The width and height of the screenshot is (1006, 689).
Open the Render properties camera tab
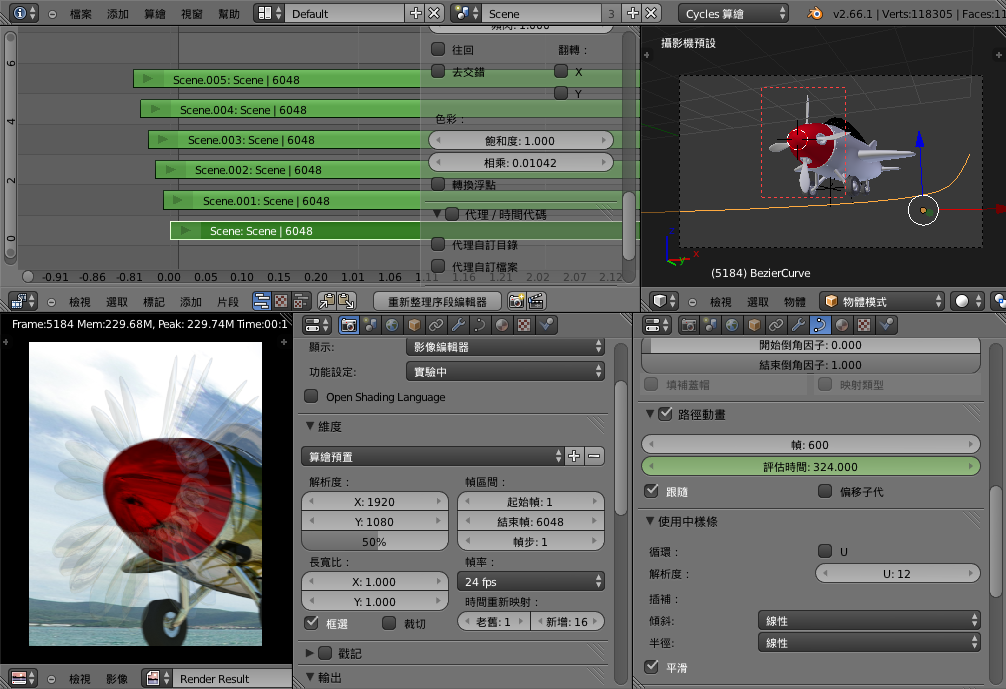click(349, 325)
